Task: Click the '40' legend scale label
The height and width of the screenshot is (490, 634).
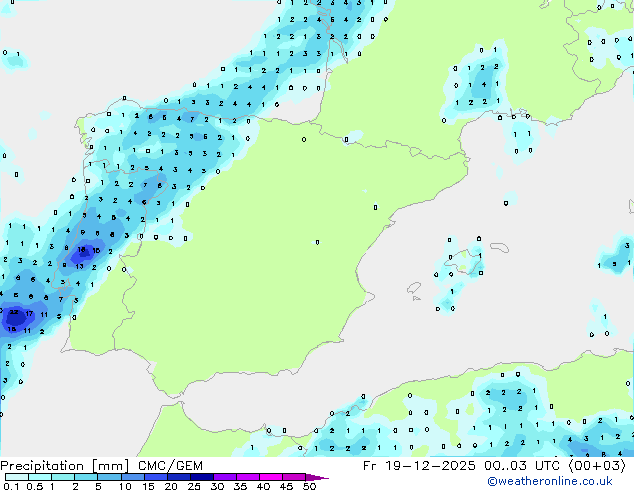Action: [263, 486]
